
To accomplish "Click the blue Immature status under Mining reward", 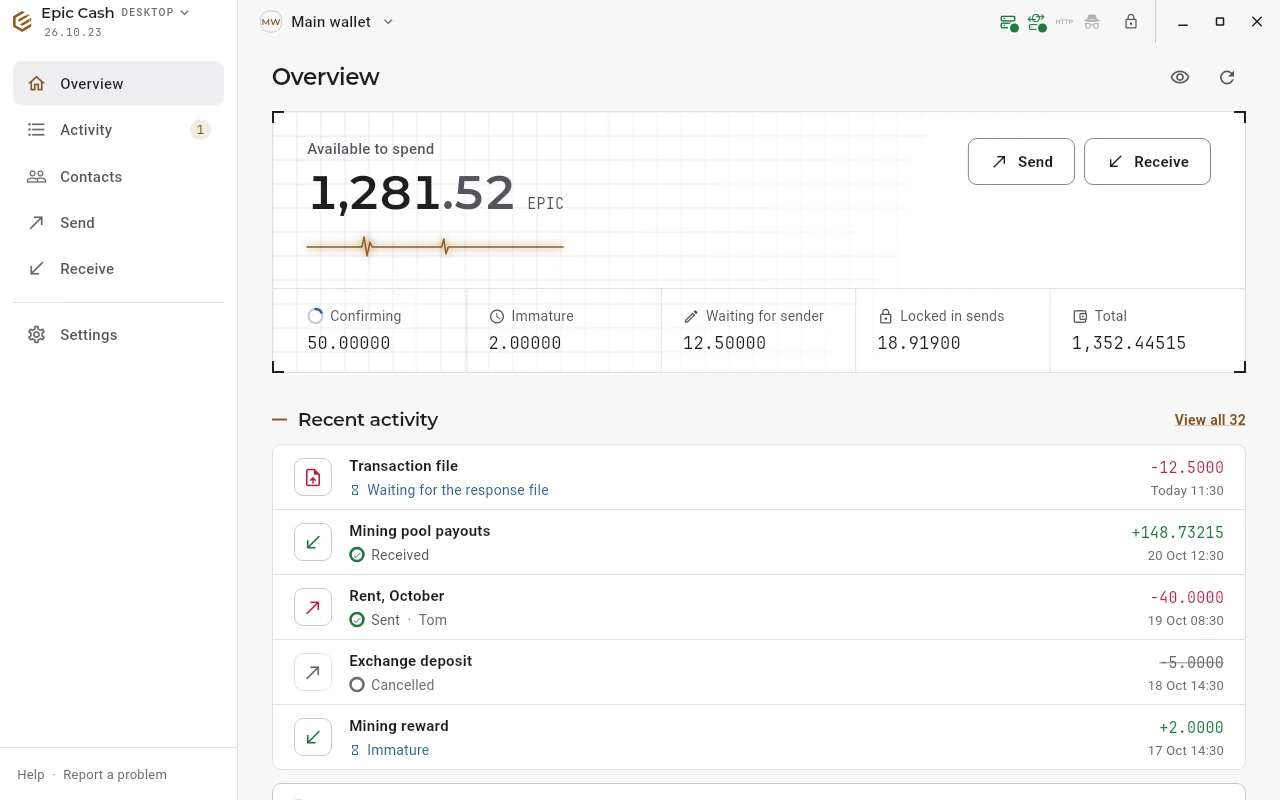I will click(389, 750).
